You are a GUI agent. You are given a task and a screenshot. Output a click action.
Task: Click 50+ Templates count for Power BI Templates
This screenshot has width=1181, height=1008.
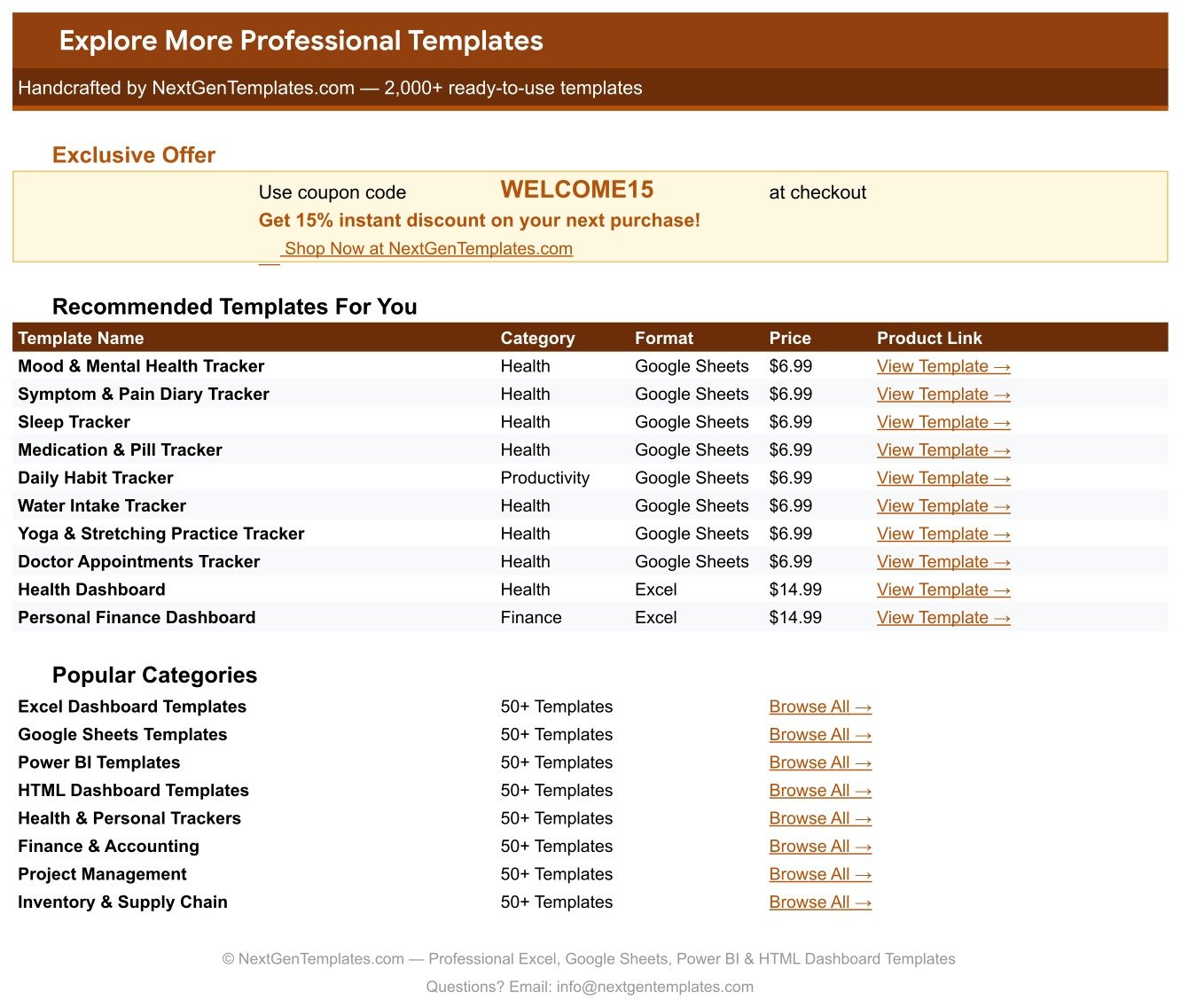[x=557, y=762]
